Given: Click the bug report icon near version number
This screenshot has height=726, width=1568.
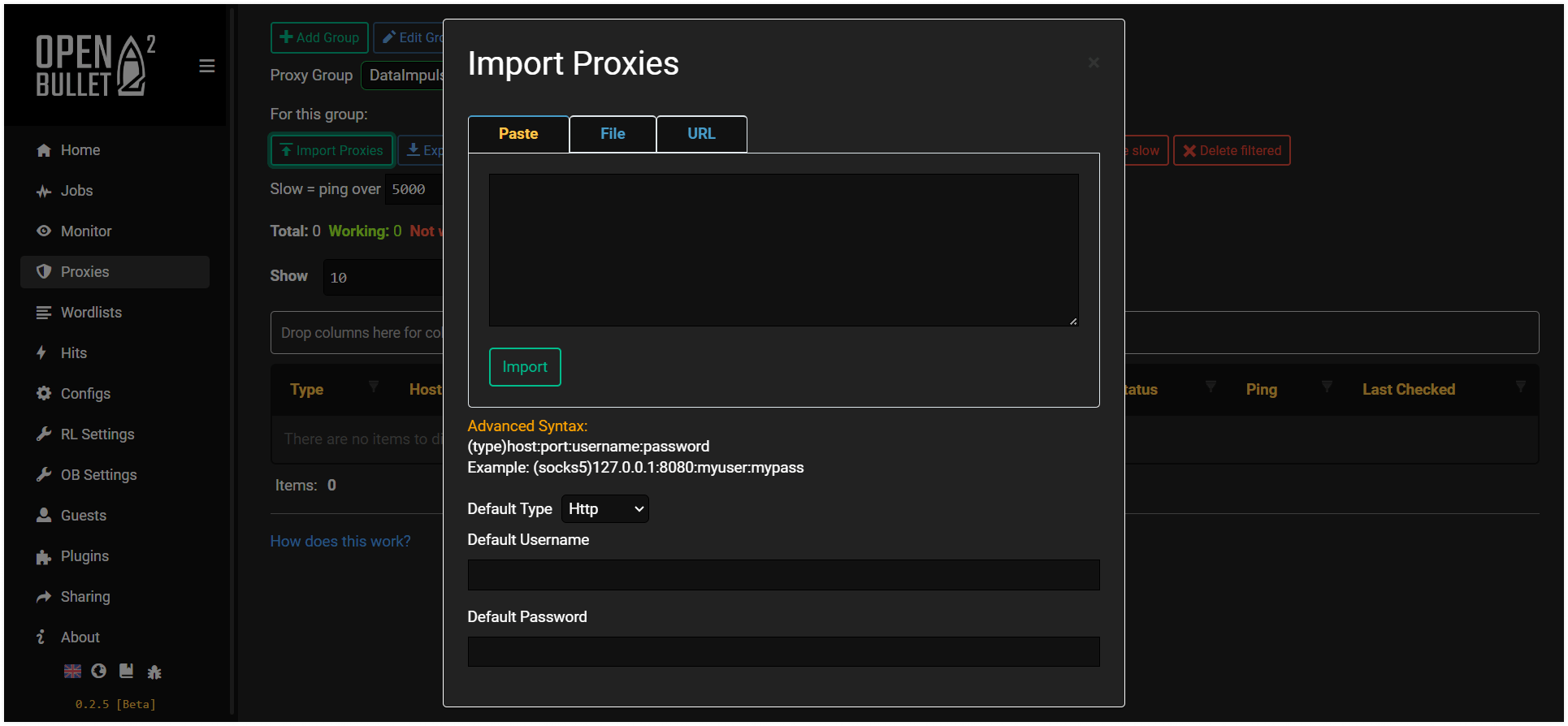Looking at the screenshot, I should point(154,672).
